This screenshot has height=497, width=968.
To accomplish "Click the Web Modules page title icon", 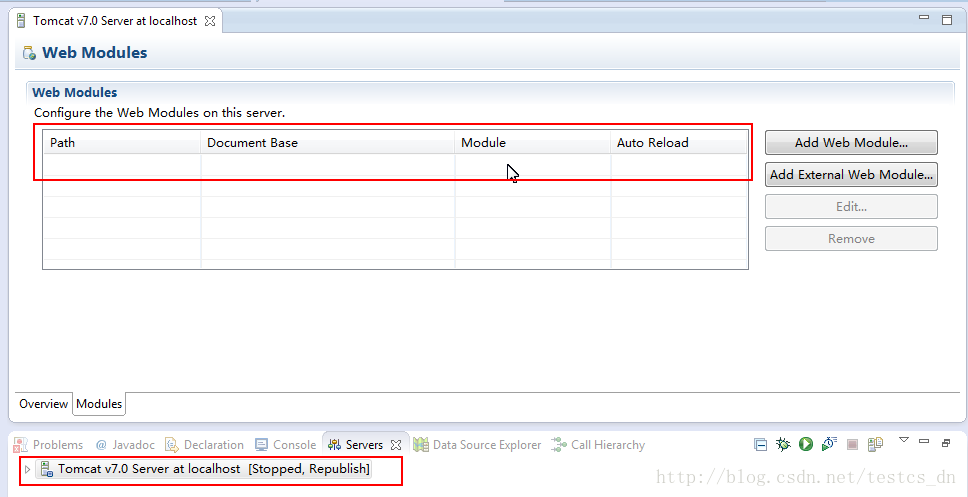I will (29, 53).
